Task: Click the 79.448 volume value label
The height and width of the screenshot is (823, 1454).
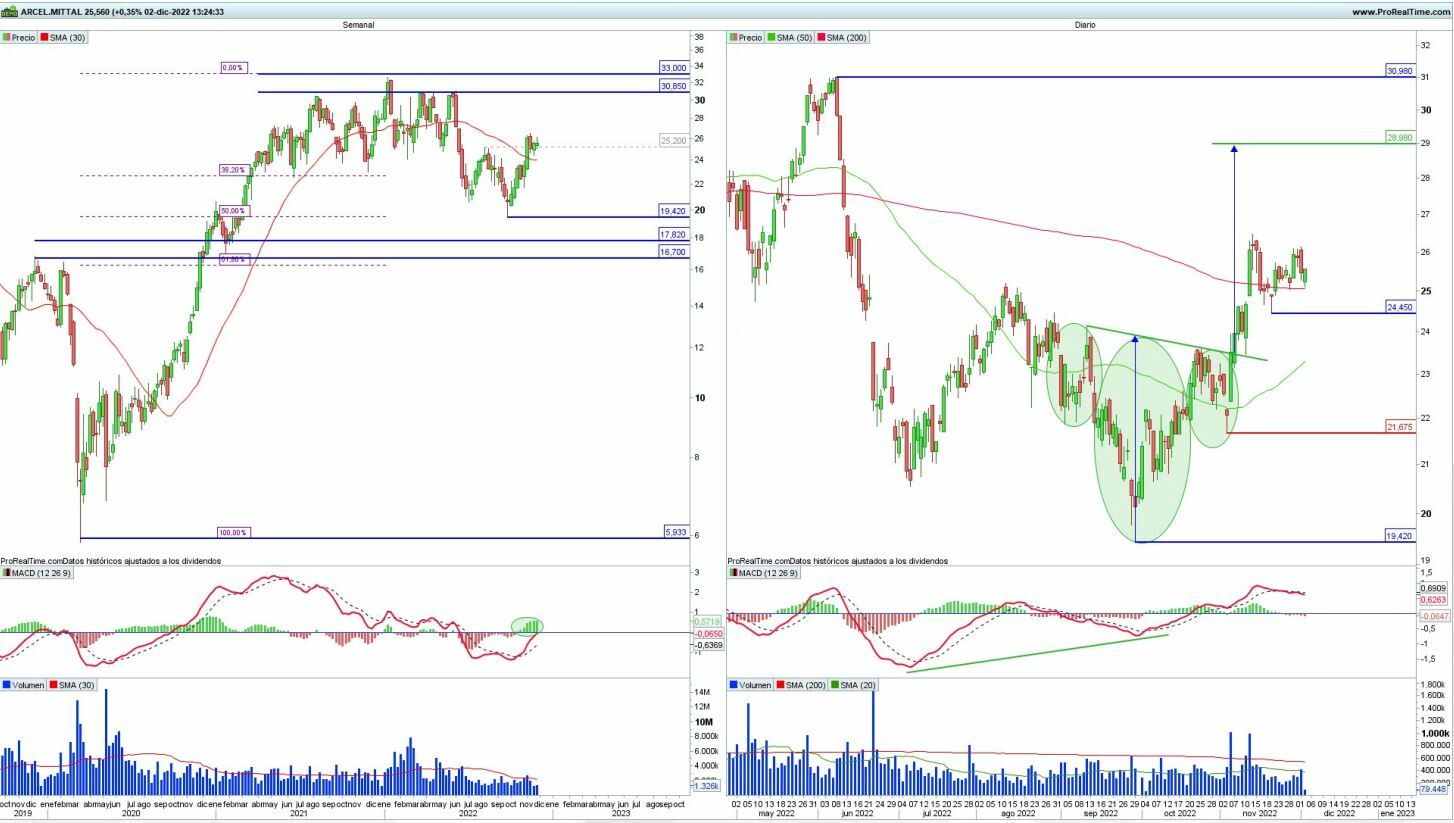Action: tap(1432, 789)
